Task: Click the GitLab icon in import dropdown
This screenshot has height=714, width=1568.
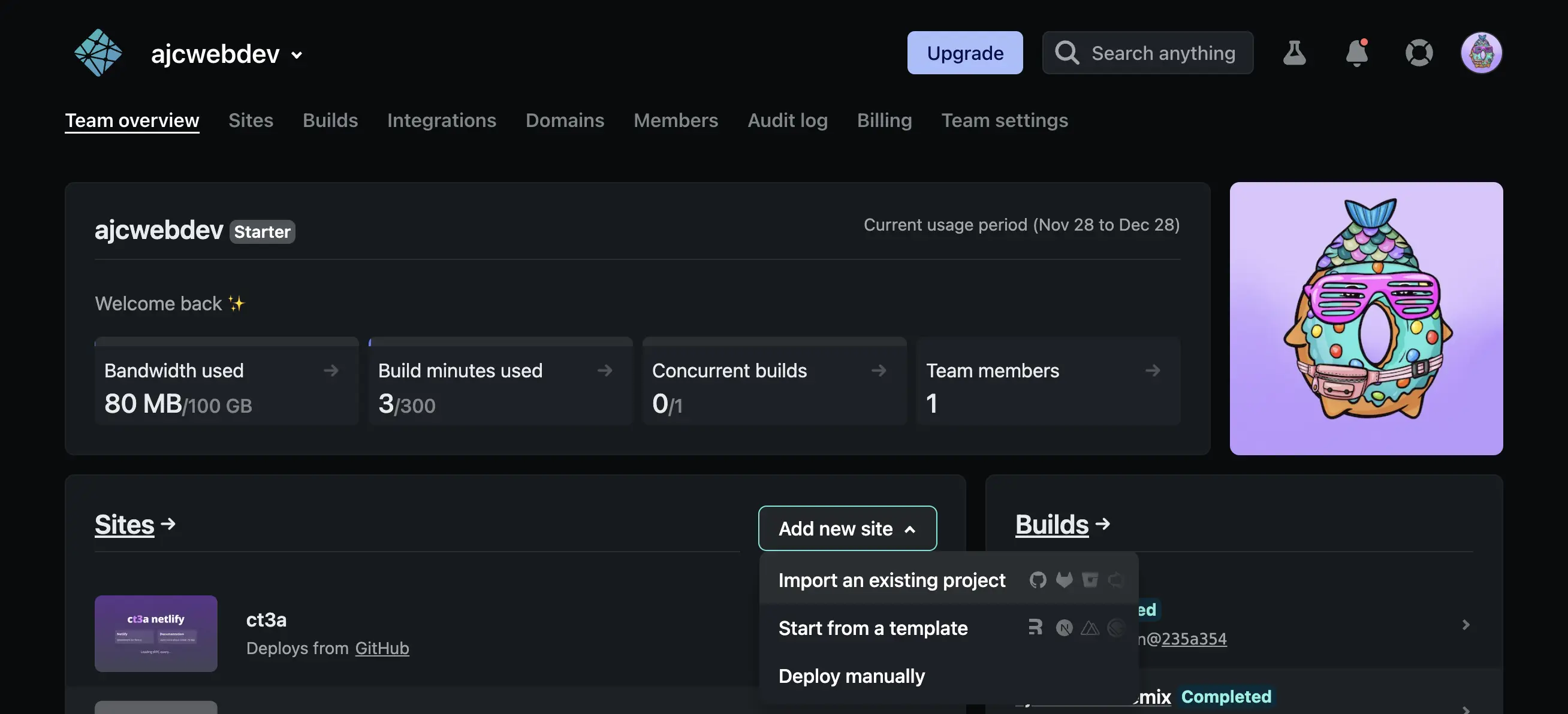Action: 1063,580
